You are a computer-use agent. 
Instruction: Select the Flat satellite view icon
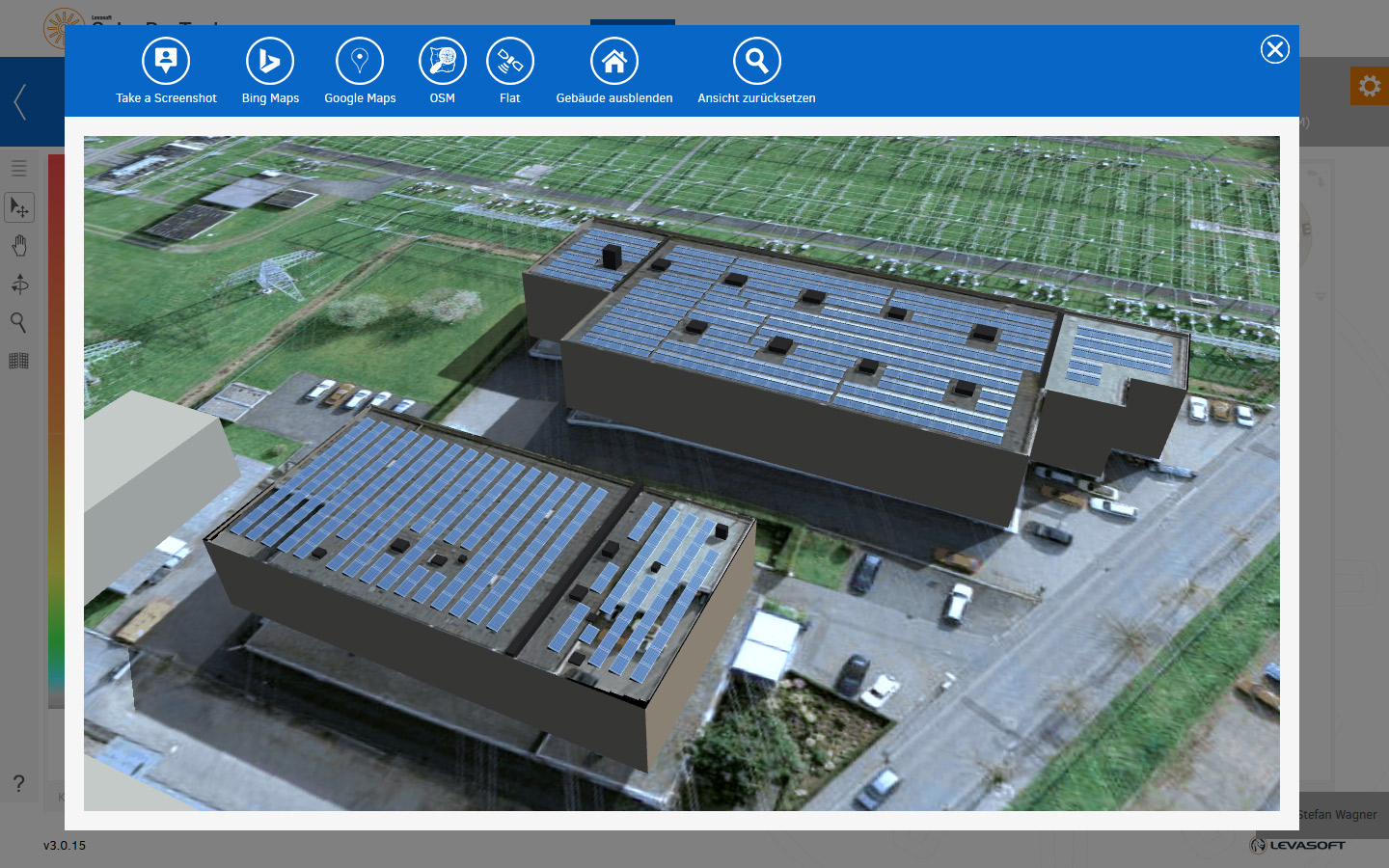click(510, 61)
